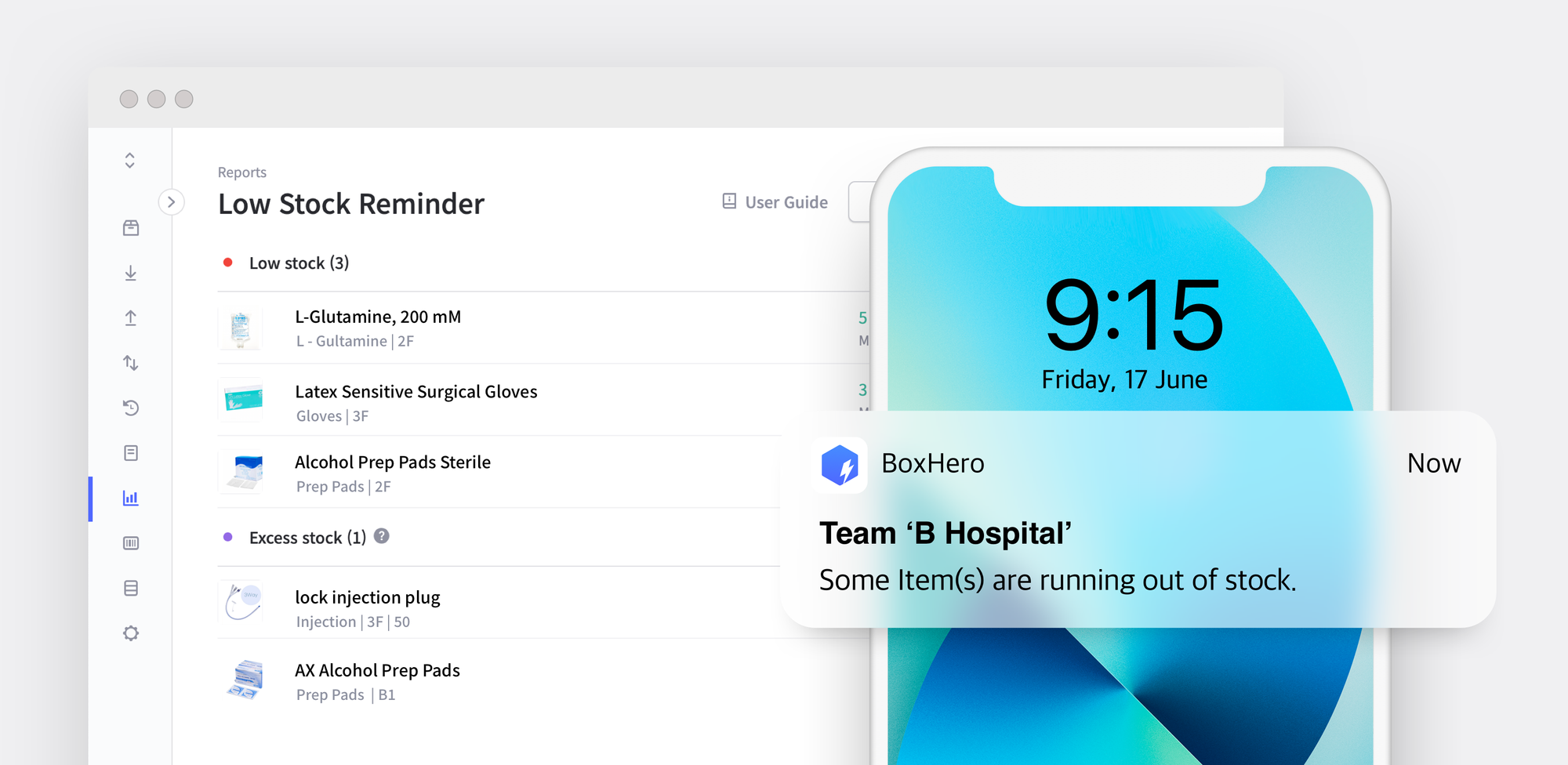Open the Purchase document icon

click(x=131, y=453)
